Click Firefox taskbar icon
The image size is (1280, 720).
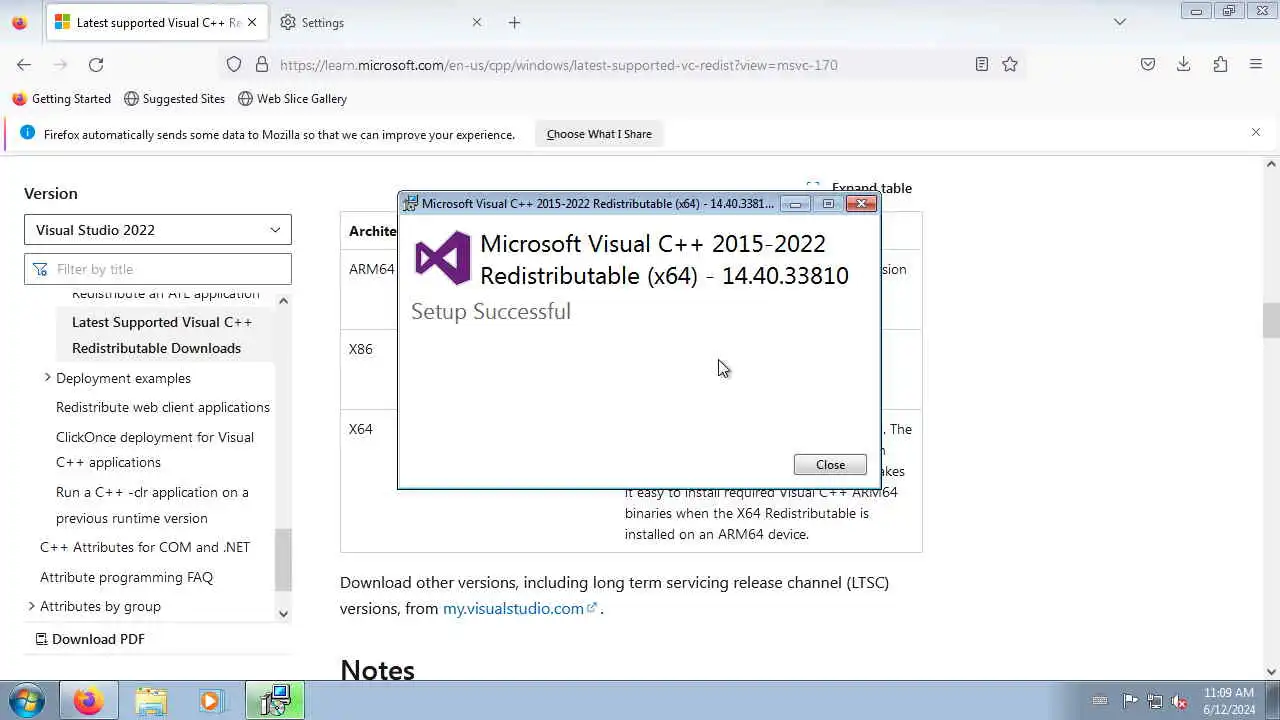tap(88, 701)
